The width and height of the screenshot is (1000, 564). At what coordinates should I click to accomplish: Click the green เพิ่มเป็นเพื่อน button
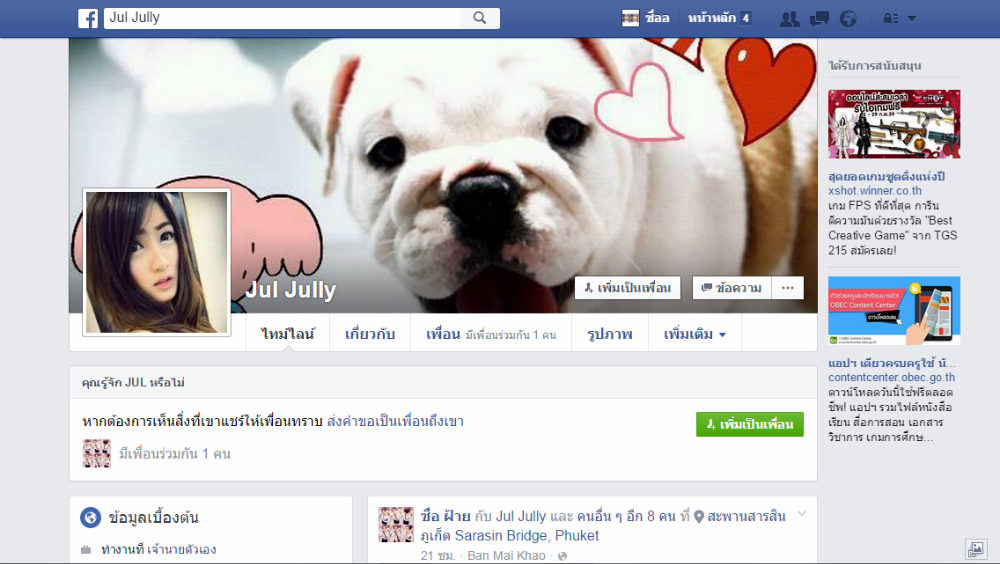tap(749, 424)
